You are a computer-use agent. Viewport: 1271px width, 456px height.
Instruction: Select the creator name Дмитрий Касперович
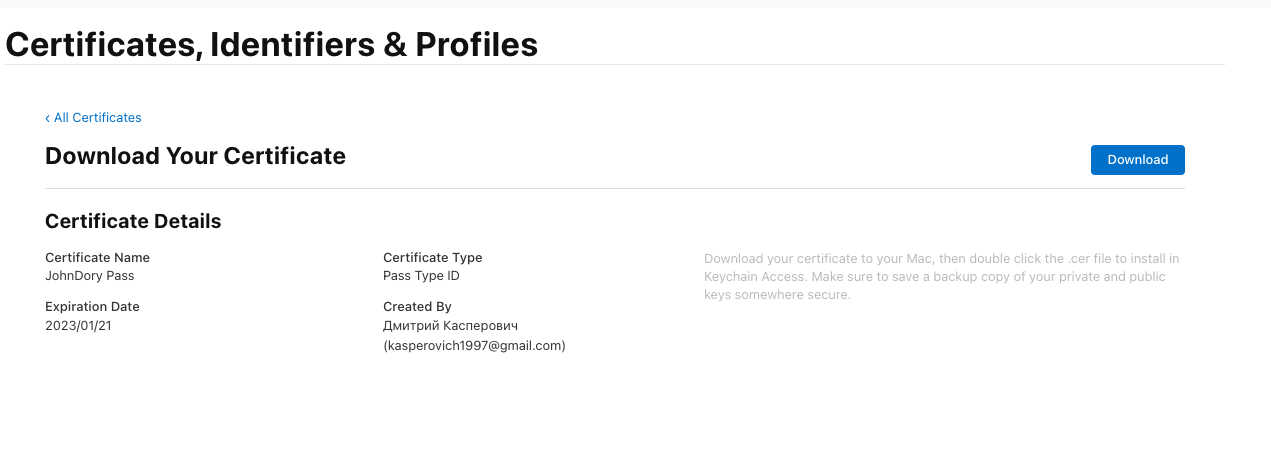(x=450, y=326)
